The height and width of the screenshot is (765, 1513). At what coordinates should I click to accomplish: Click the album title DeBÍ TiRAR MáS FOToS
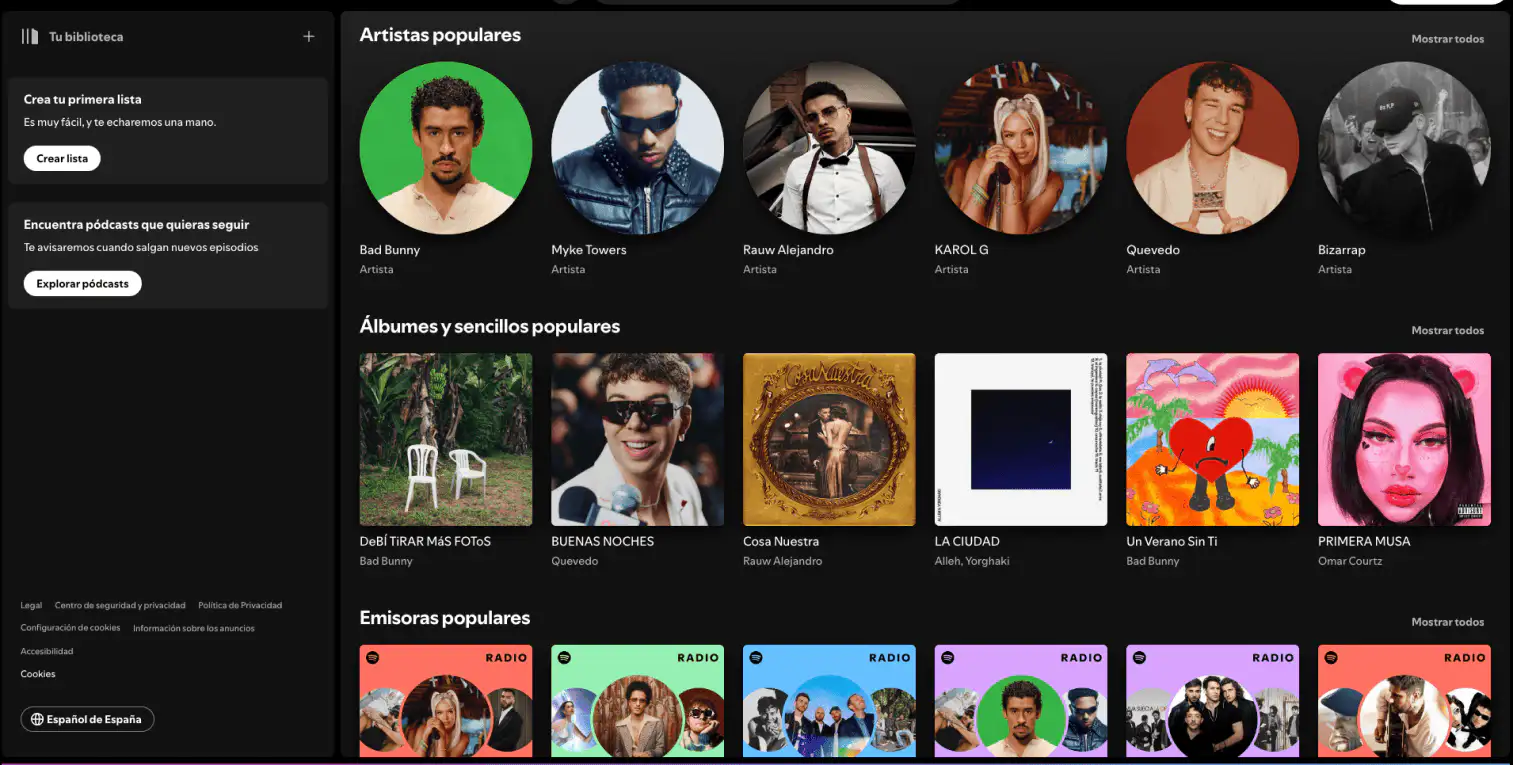pos(425,541)
